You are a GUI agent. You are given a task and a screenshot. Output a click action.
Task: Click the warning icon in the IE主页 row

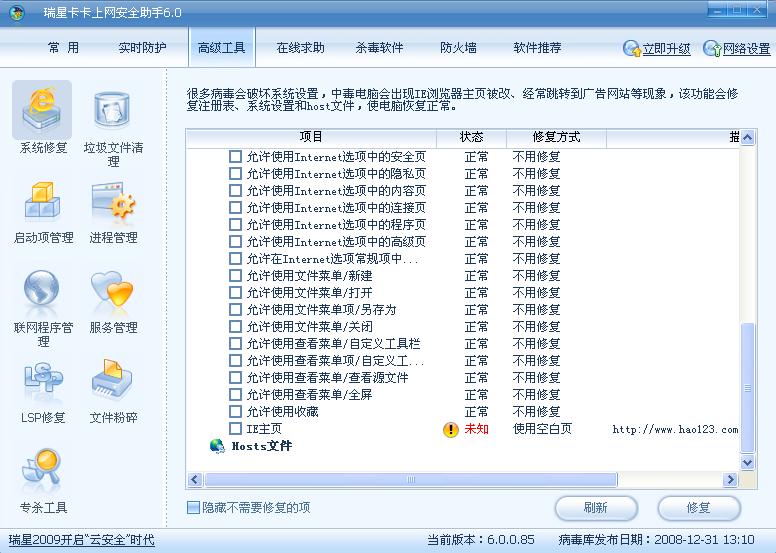point(450,429)
